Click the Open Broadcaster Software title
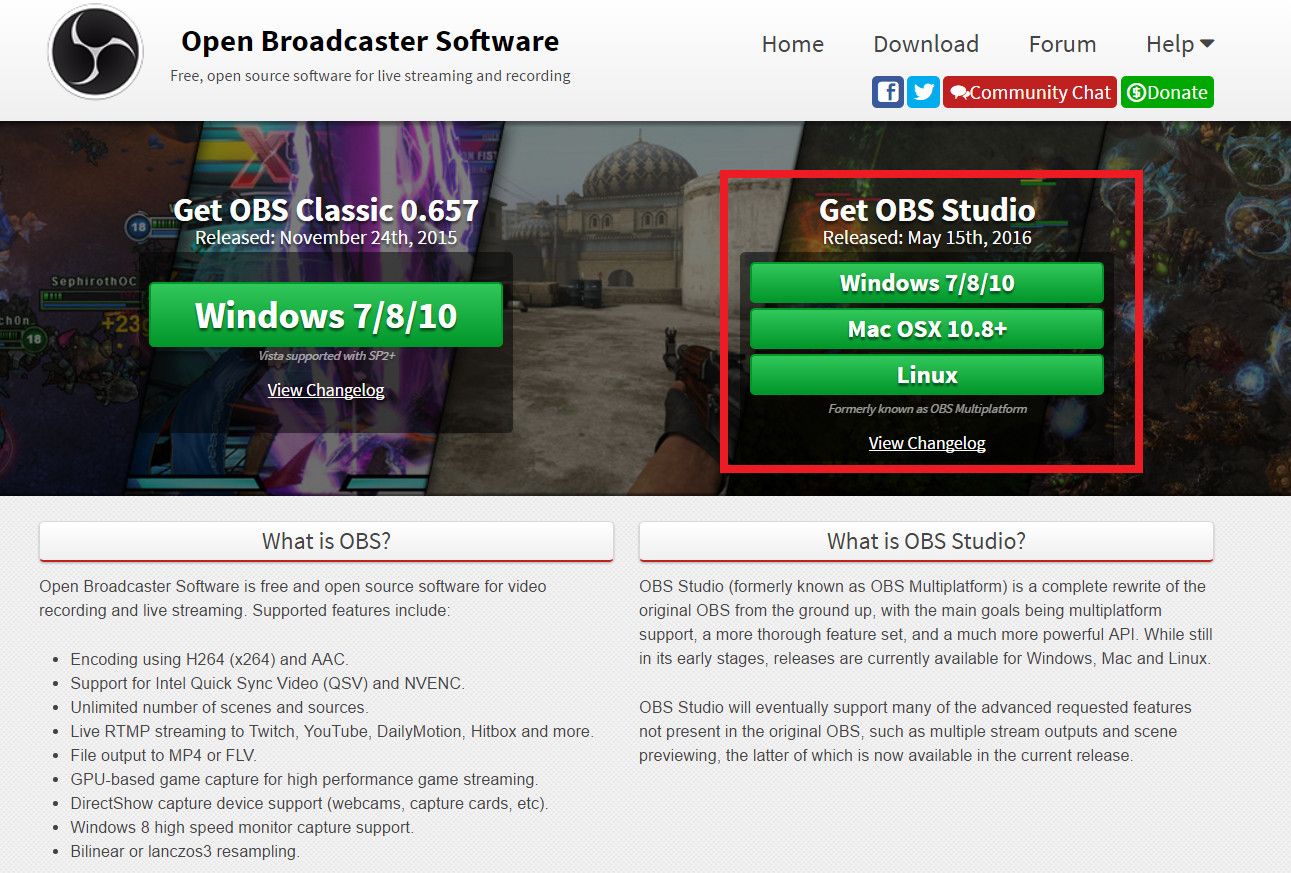This screenshot has width=1291, height=873. click(x=370, y=41)
